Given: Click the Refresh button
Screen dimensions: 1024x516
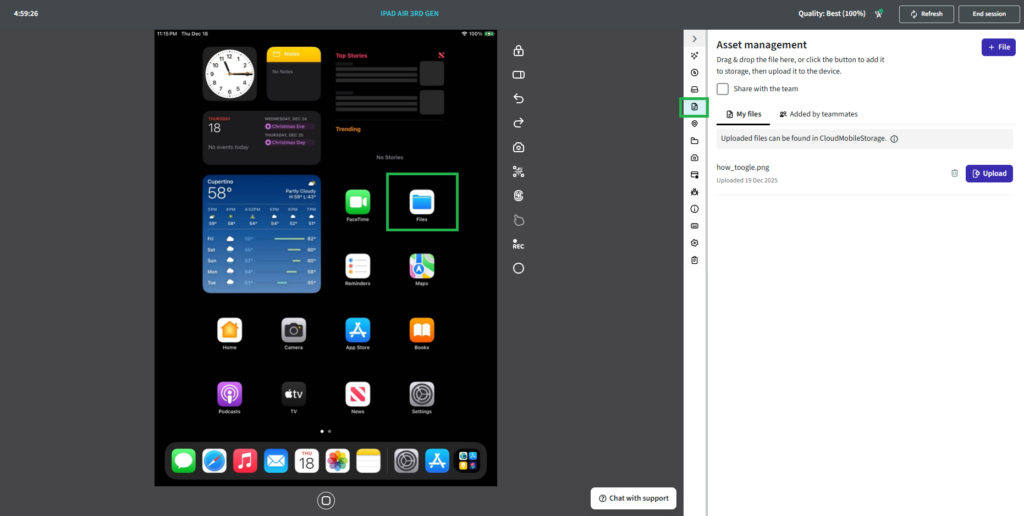Looking at the screenshot, I should pos(925,14).
